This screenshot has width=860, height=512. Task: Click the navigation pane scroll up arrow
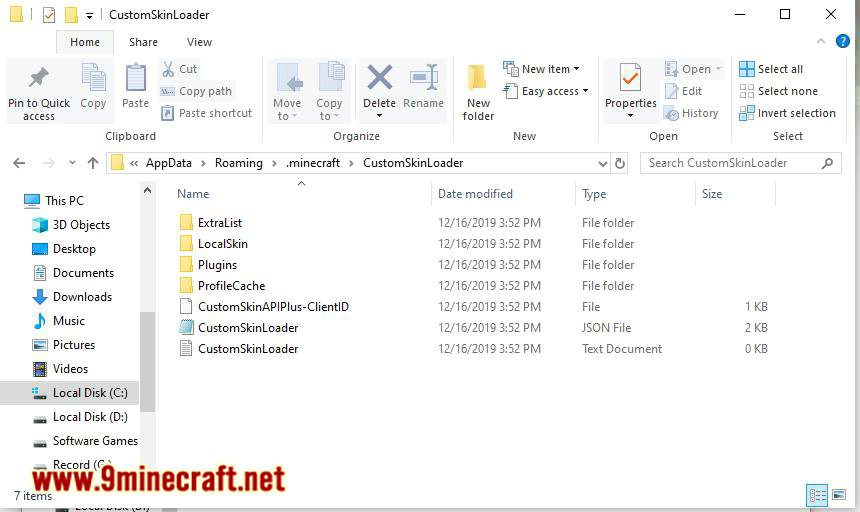[x=147, y=191]
